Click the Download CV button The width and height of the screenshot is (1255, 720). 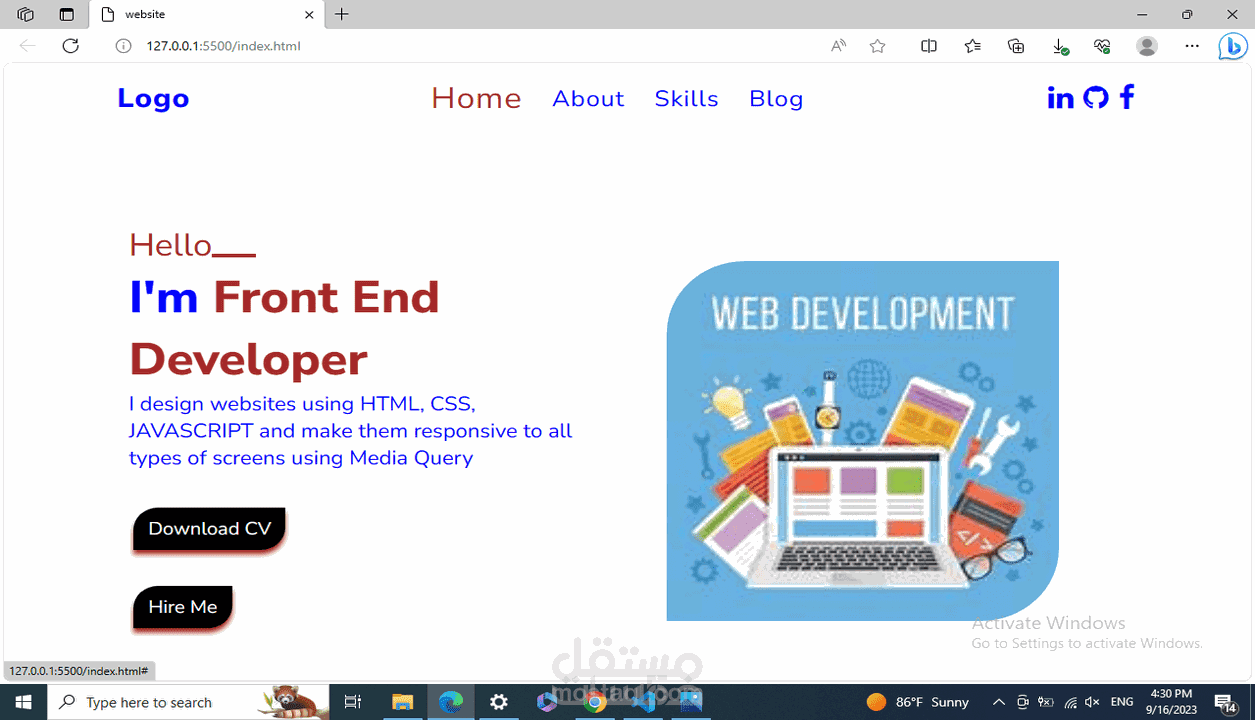(209, 529)
